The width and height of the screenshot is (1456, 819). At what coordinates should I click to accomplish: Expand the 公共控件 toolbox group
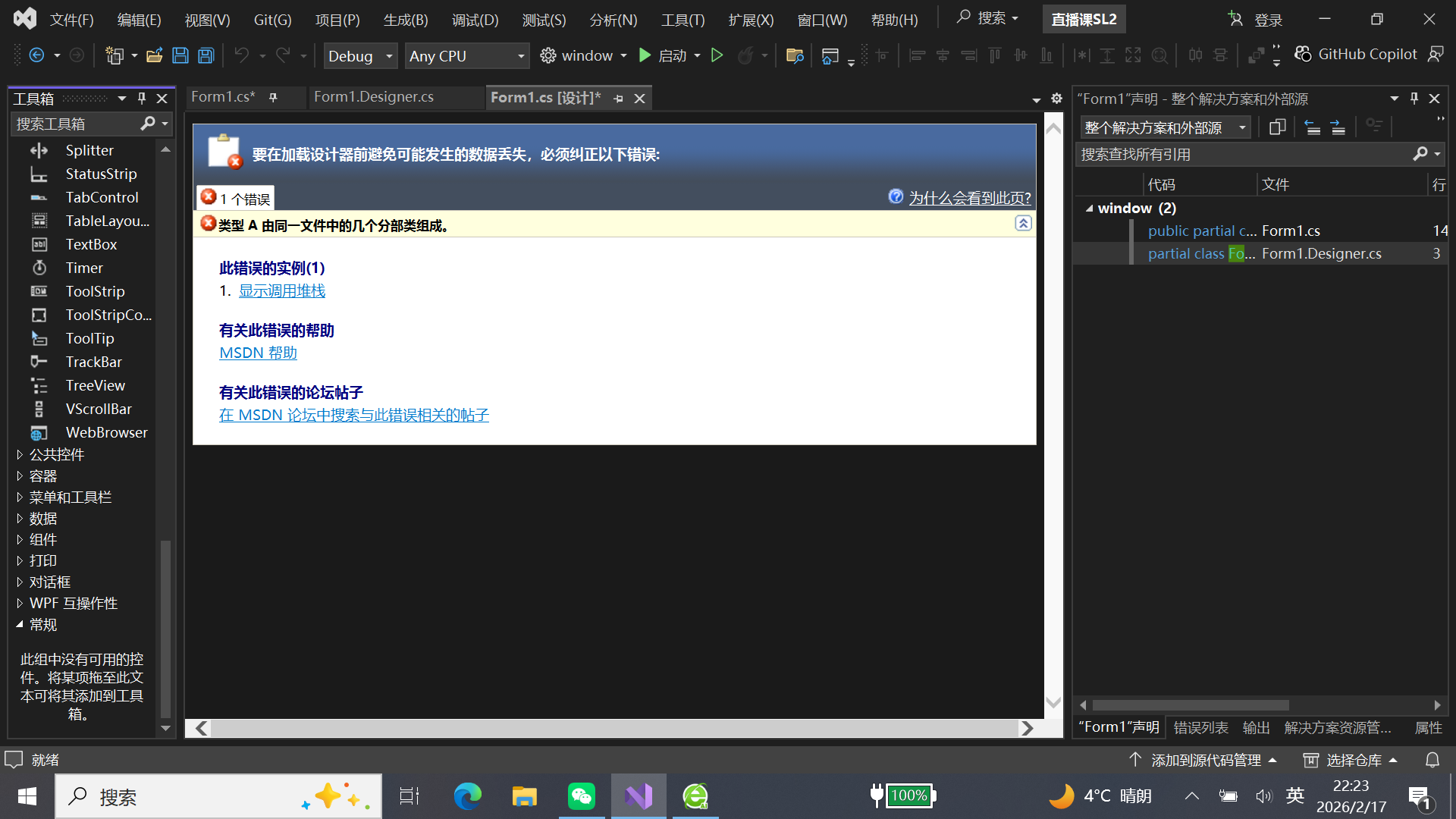20,454
